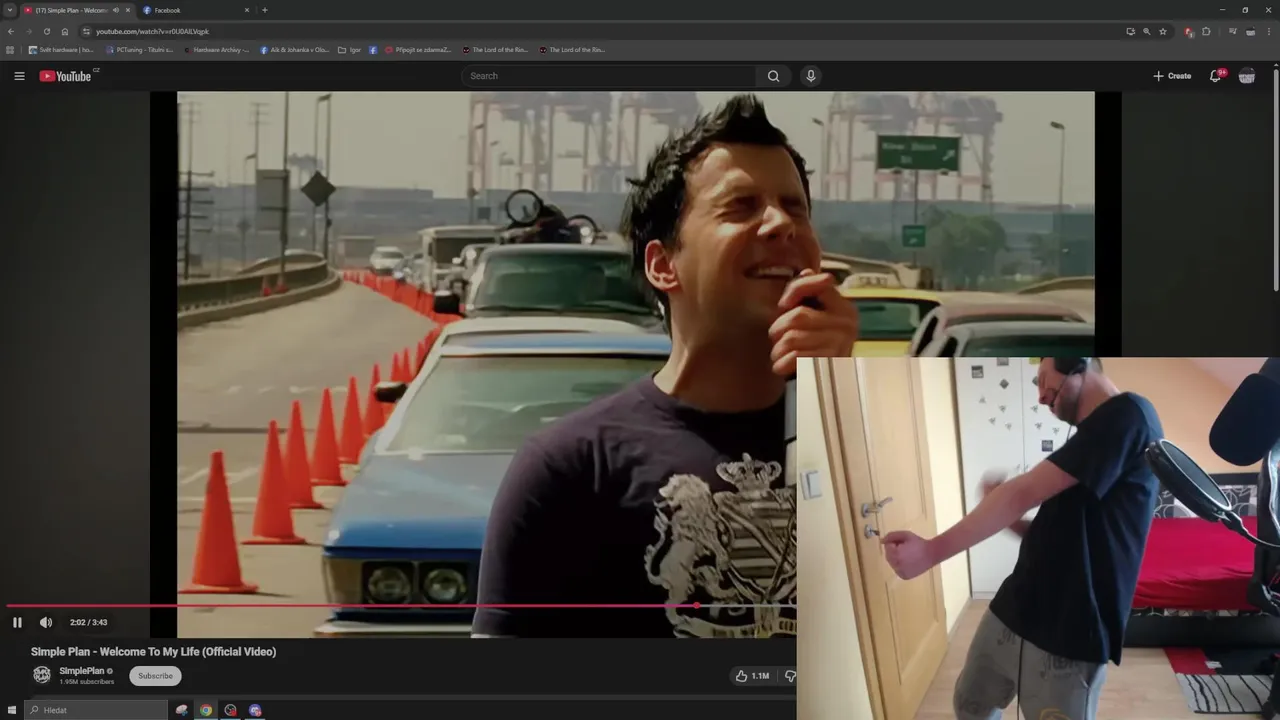Click the Hledat taskbar search box
Image resolution: width=1280 pixels, height=720 pixels.
point(95,710)
